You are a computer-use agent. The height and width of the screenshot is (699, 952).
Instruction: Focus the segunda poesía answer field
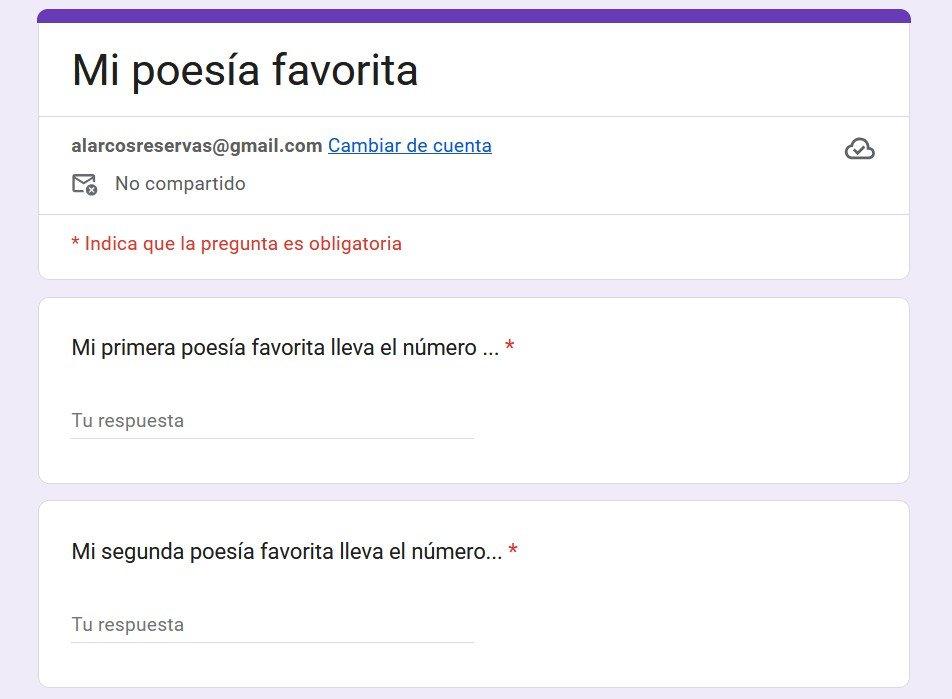272,625
